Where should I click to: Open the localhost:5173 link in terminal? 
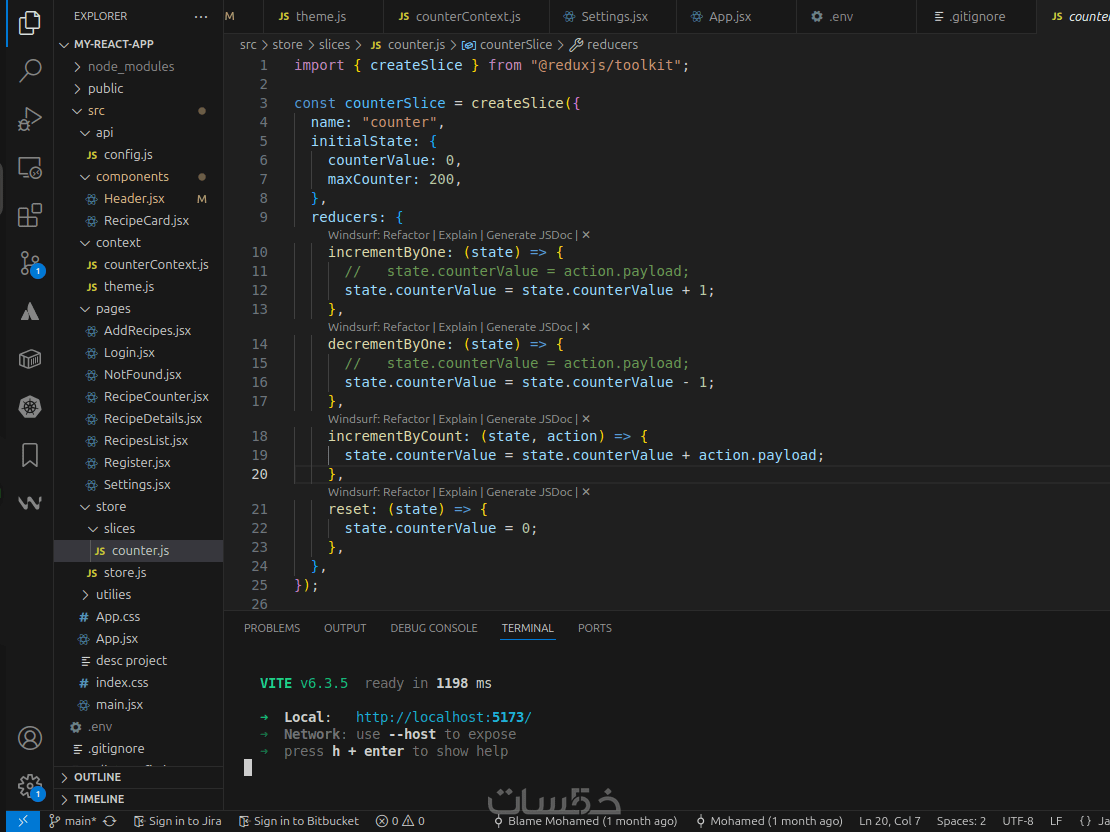[x=443, y=717]
